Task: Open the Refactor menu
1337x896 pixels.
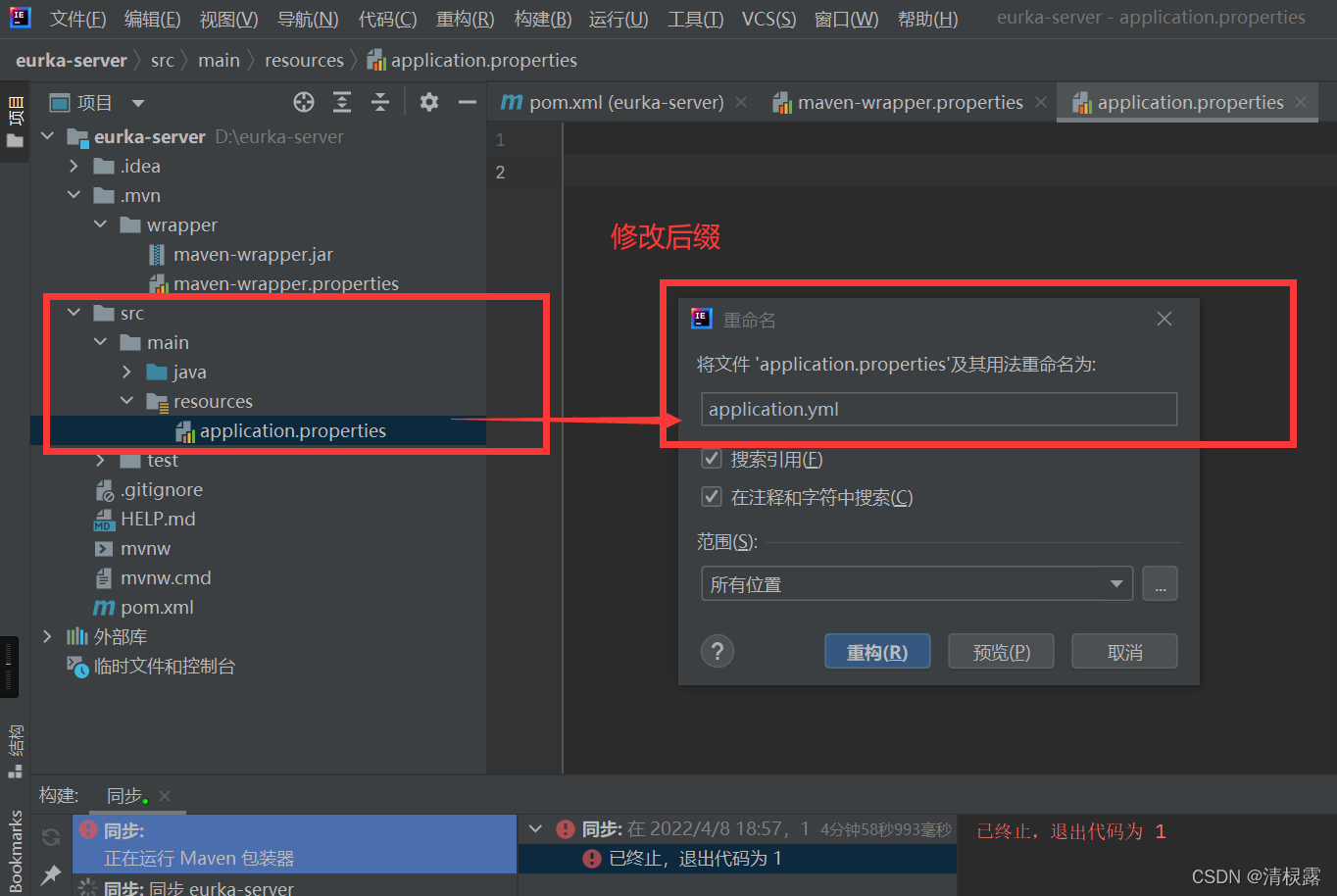Action: tap(465, 19)
